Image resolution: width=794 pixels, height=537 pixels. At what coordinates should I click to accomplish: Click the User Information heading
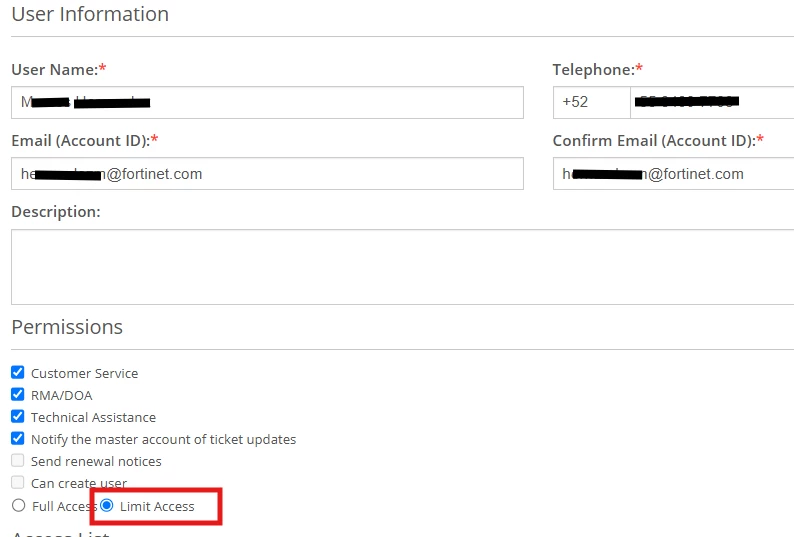pos(90,14)
